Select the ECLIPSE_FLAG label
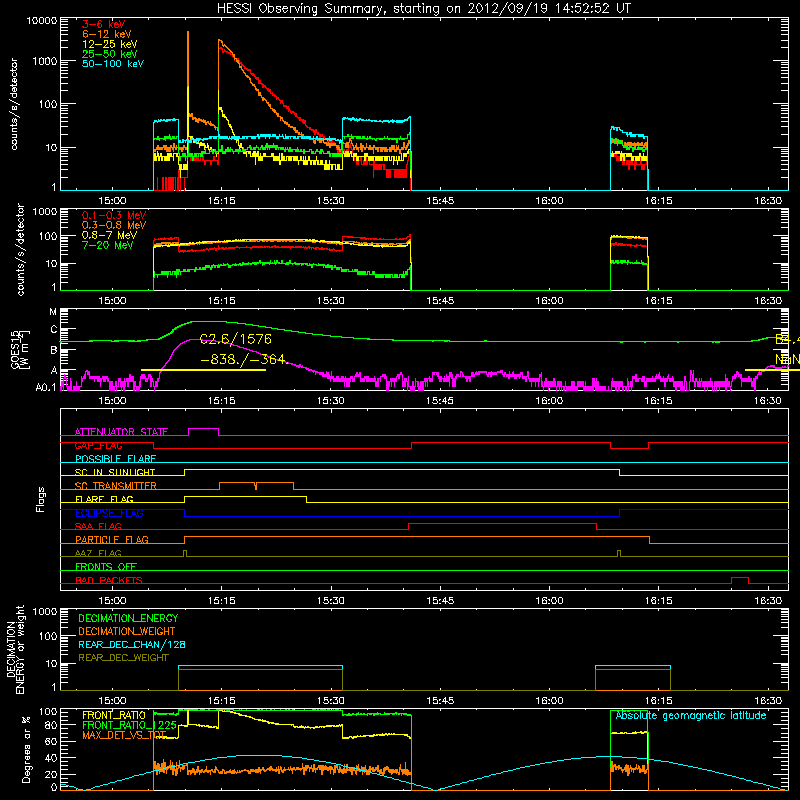 click(x=109, y=513)
